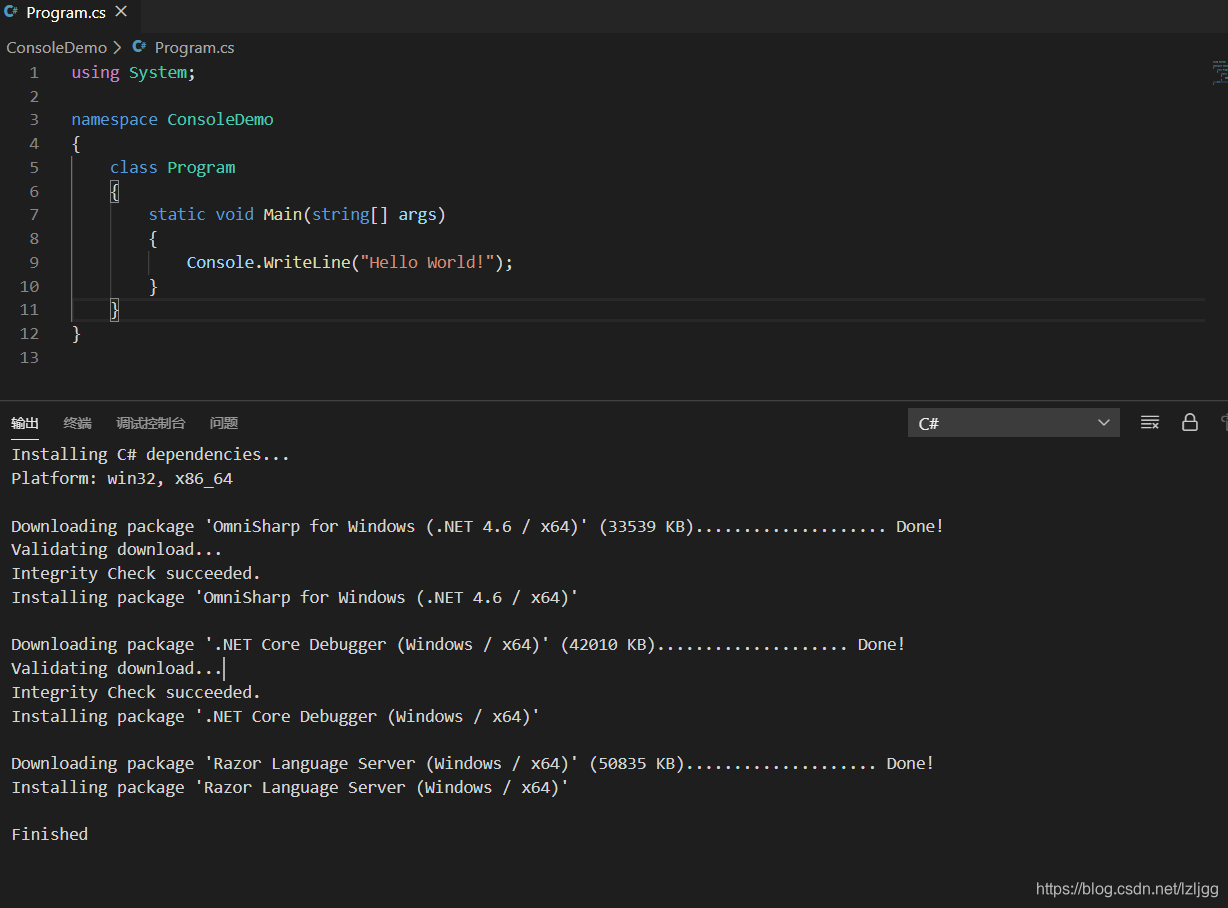
Task: Click the "Platform: win32, x86_64" output line
Action: pos(122,478)
